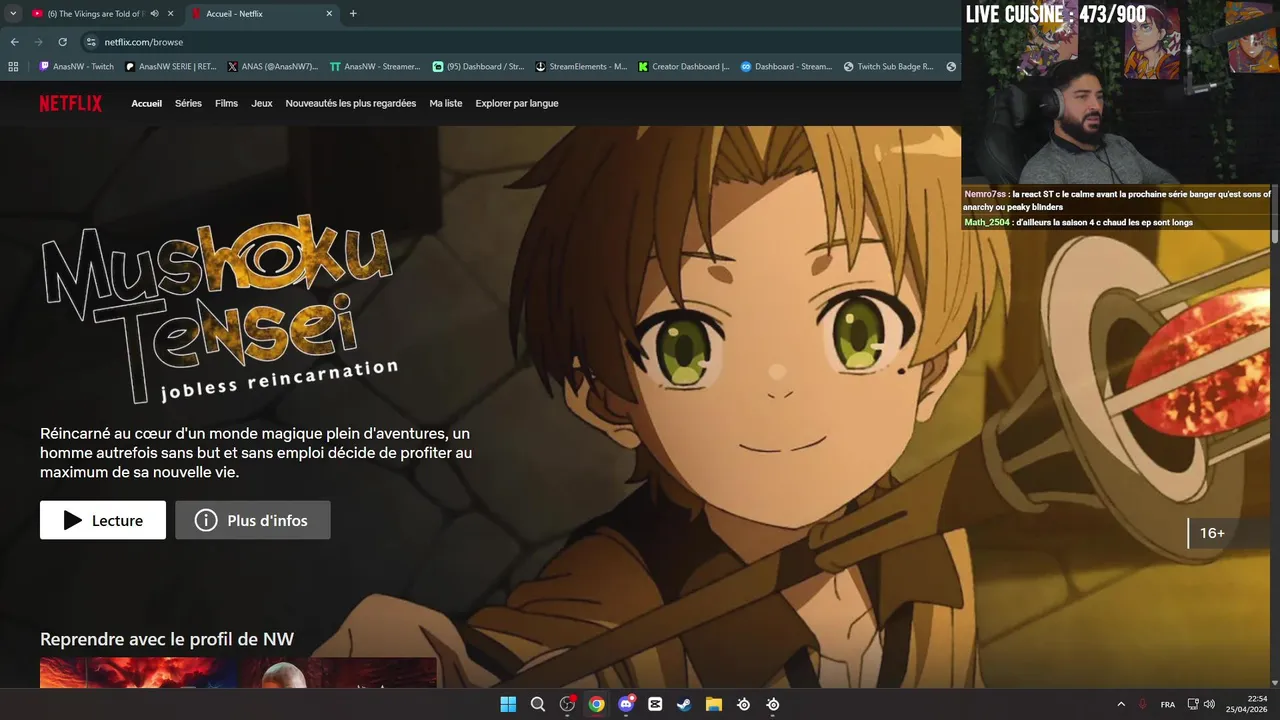Open a new browser tab
Screen dimensions: 1280x720
pos(353,14)
